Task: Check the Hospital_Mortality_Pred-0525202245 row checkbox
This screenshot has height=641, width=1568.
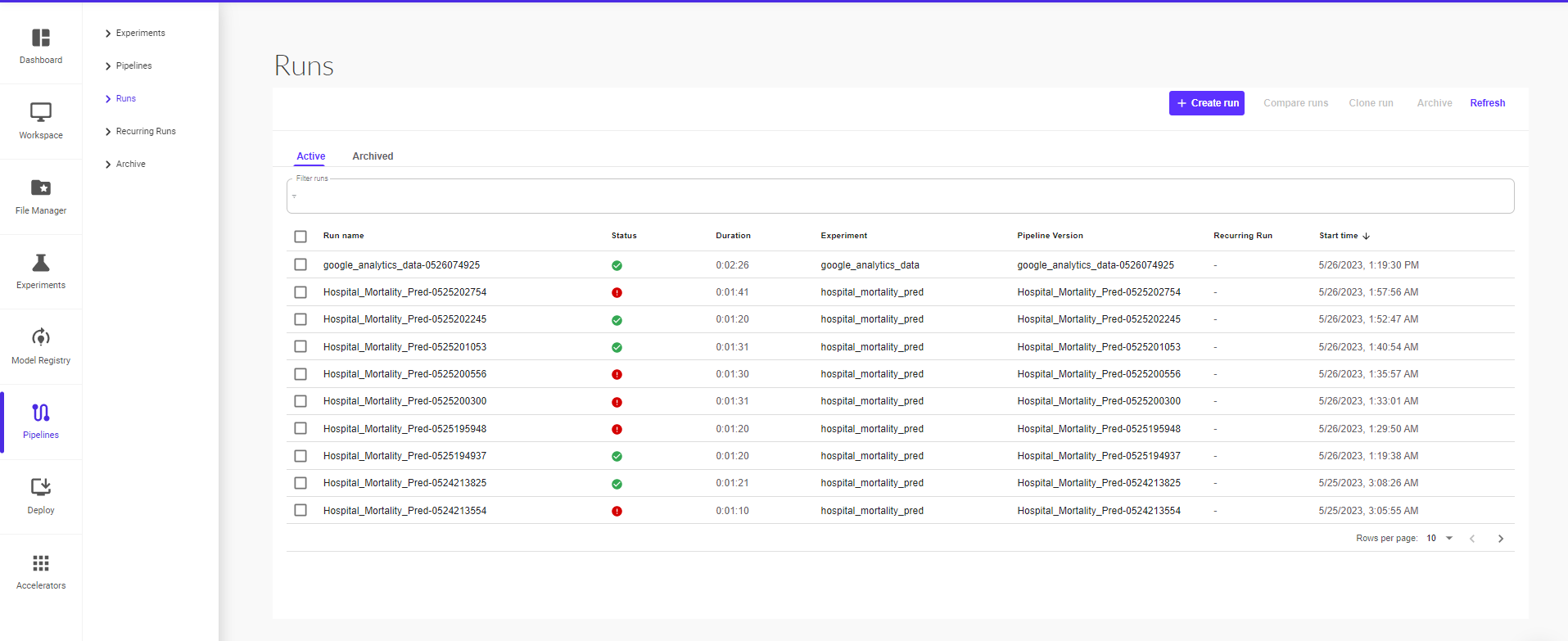Action: point(300,319)
